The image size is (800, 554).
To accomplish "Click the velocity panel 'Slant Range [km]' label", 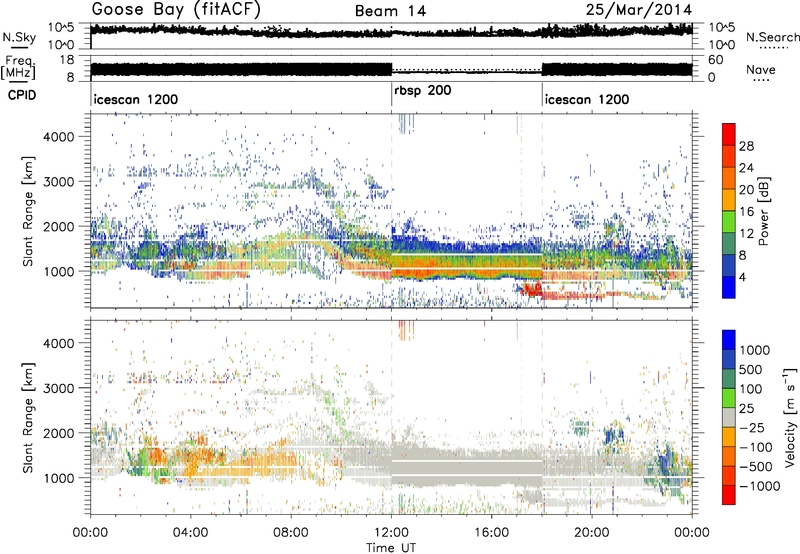I will 28,417.
